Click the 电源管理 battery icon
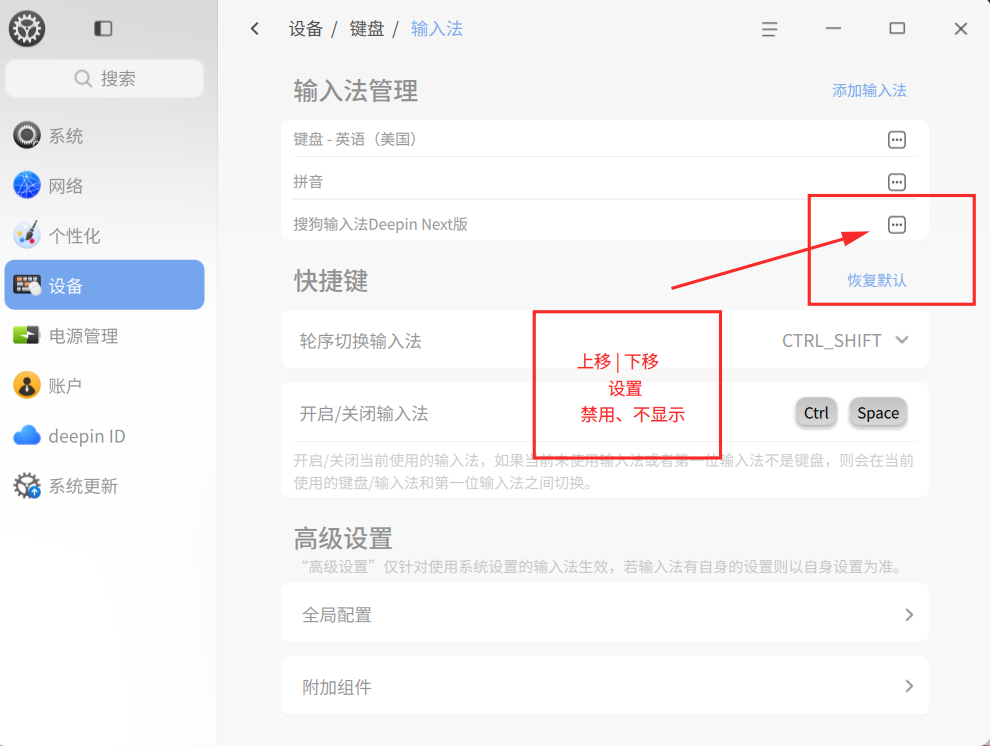 27,335
